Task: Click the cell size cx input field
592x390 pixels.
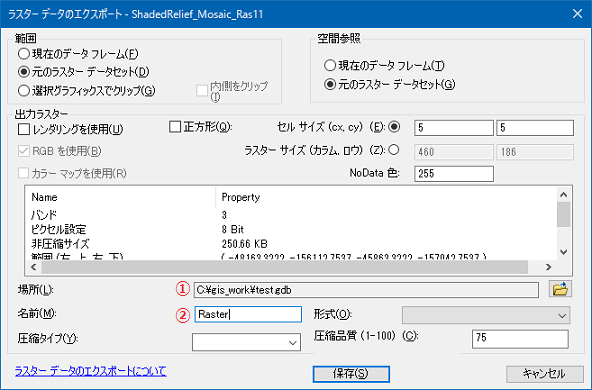Action: click(x=454, y=128)
